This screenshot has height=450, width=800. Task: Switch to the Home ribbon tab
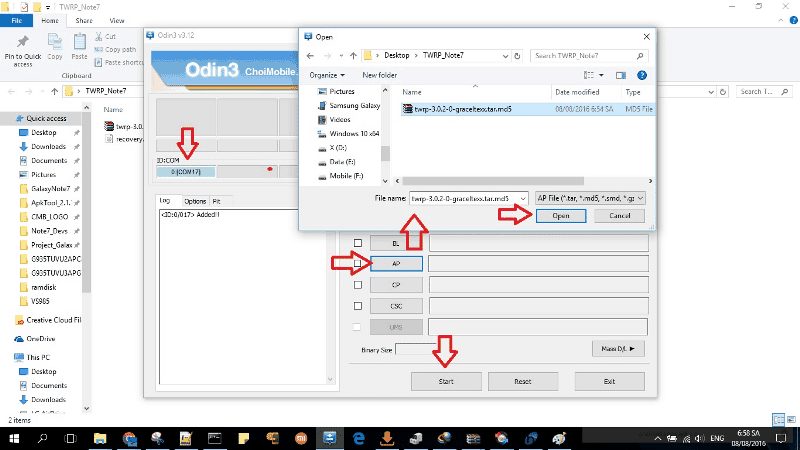click(x=49, y=20)
